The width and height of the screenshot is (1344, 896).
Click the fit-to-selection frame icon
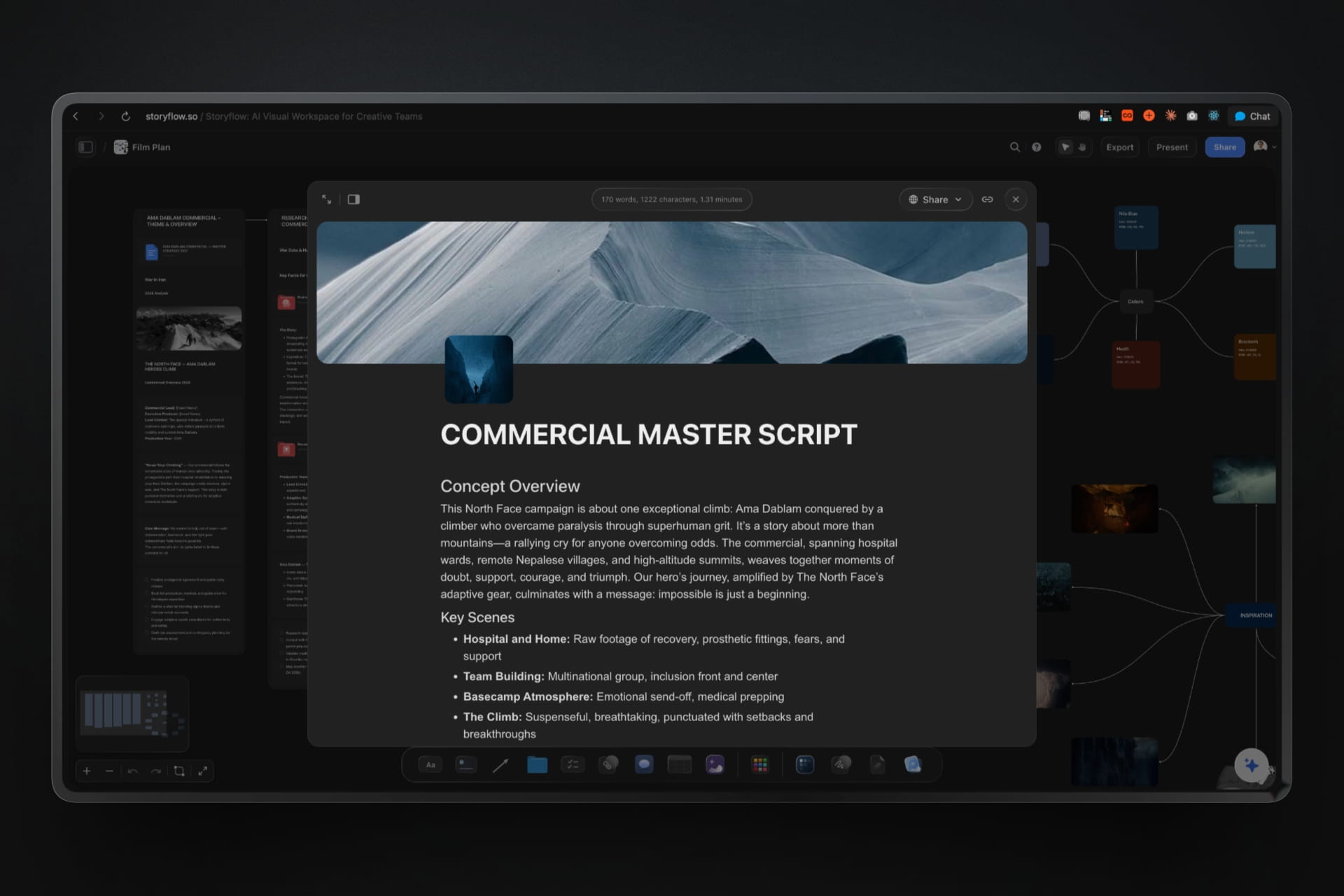coord(179,771)
